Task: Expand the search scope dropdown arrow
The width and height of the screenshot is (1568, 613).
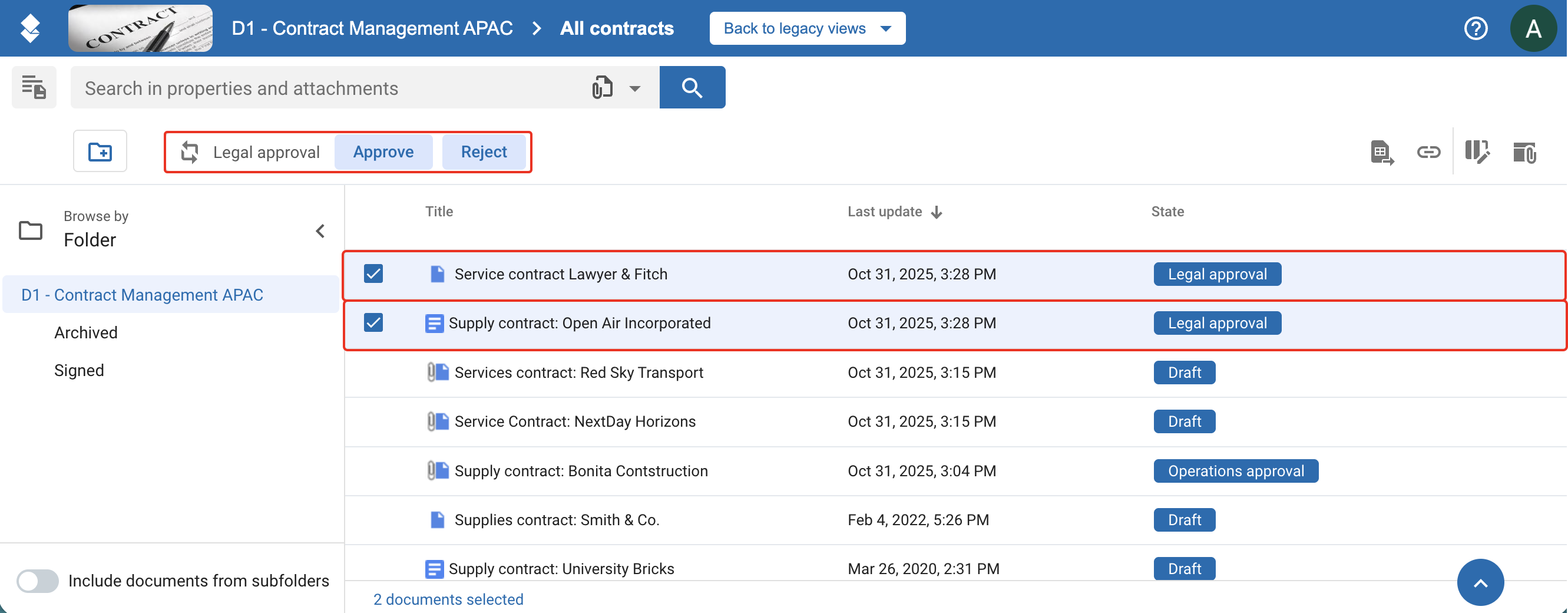Action: point(634,88)
